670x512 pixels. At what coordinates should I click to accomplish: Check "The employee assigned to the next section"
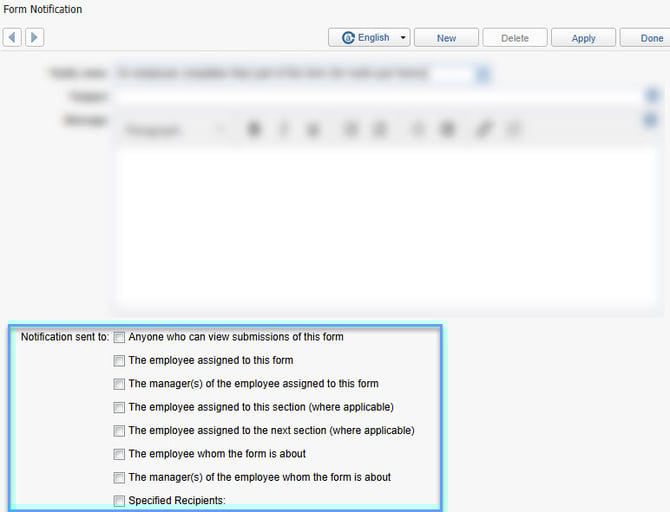(x=119, y=431)
